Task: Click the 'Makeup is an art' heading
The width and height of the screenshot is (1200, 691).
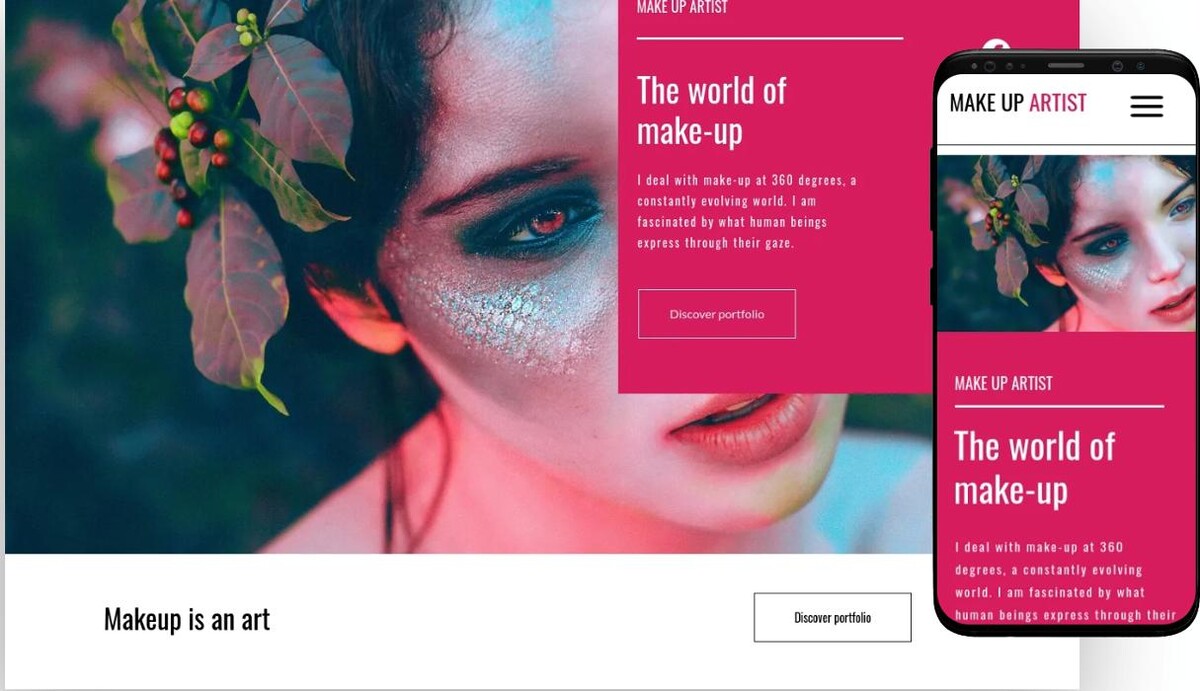Action: [187, 619]
